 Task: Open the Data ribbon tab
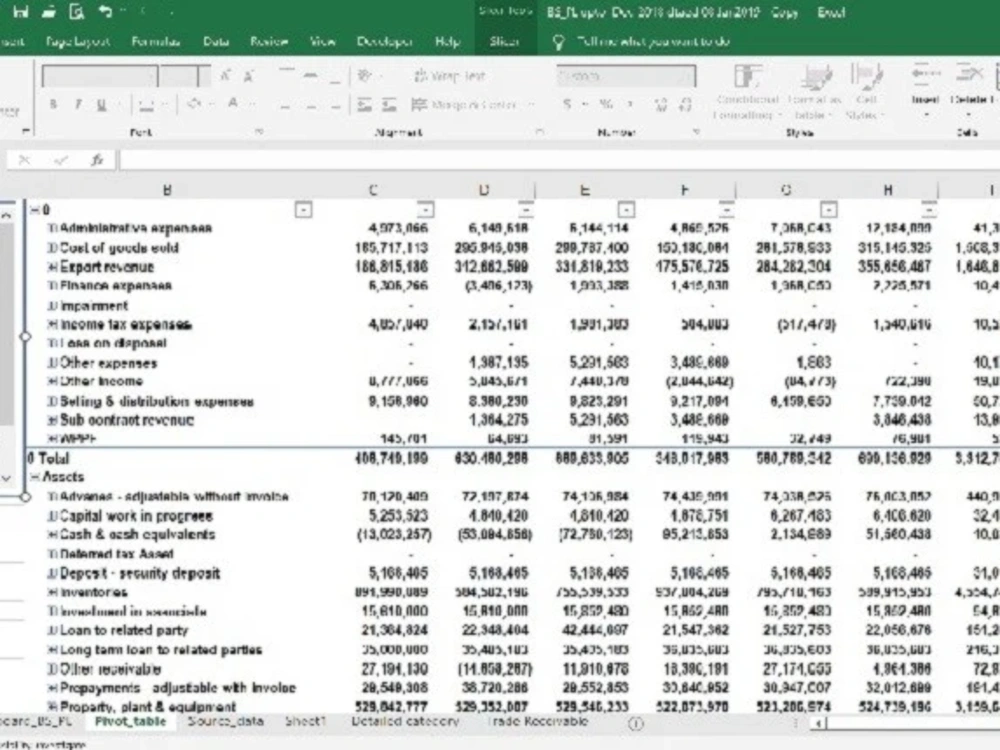tap(216, 42)
